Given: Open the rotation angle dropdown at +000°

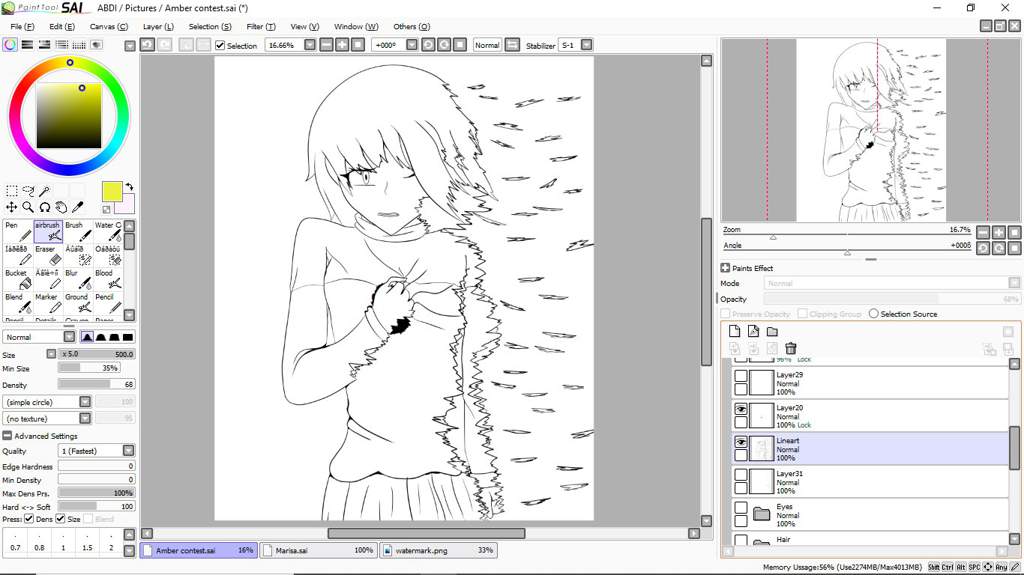Looking at the screenshot, I should [411, 45].
